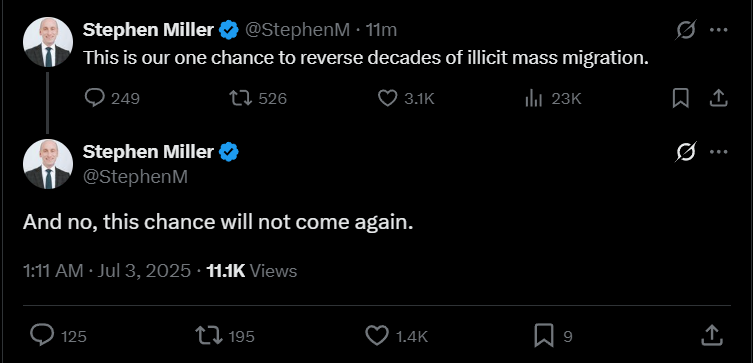The width and height of the screenshot is (753, 363).
Task: Open Grok icon on the first tweet
Action: pyautogui.click(x=685, y=30)
